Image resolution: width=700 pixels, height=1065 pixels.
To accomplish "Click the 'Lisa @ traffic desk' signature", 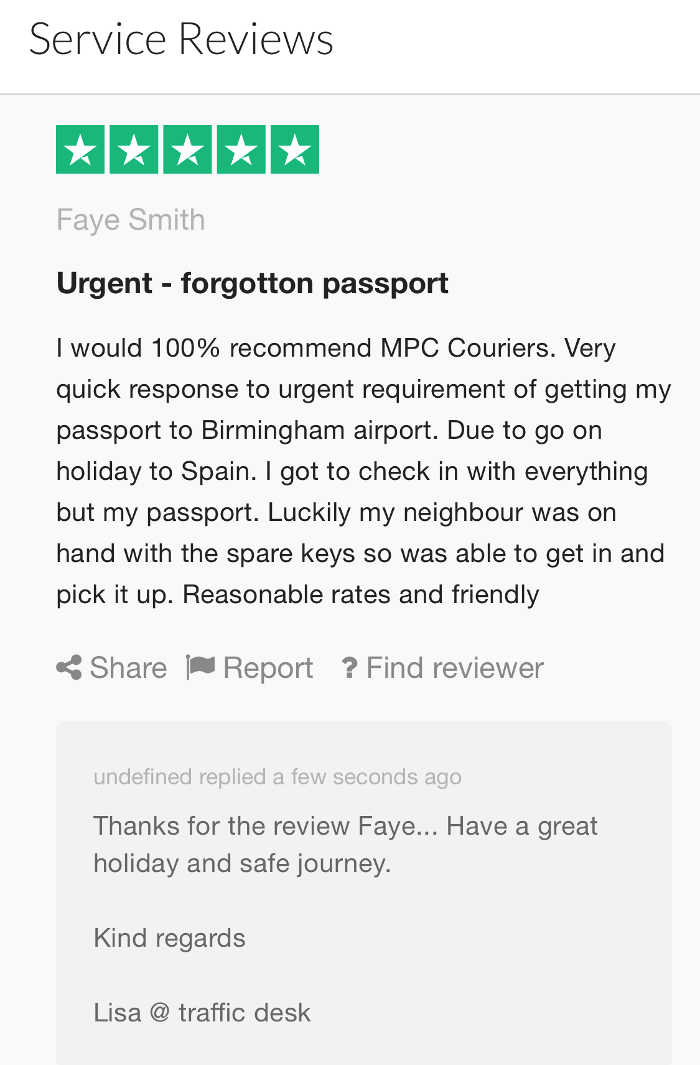I will tap(202, 1012).
